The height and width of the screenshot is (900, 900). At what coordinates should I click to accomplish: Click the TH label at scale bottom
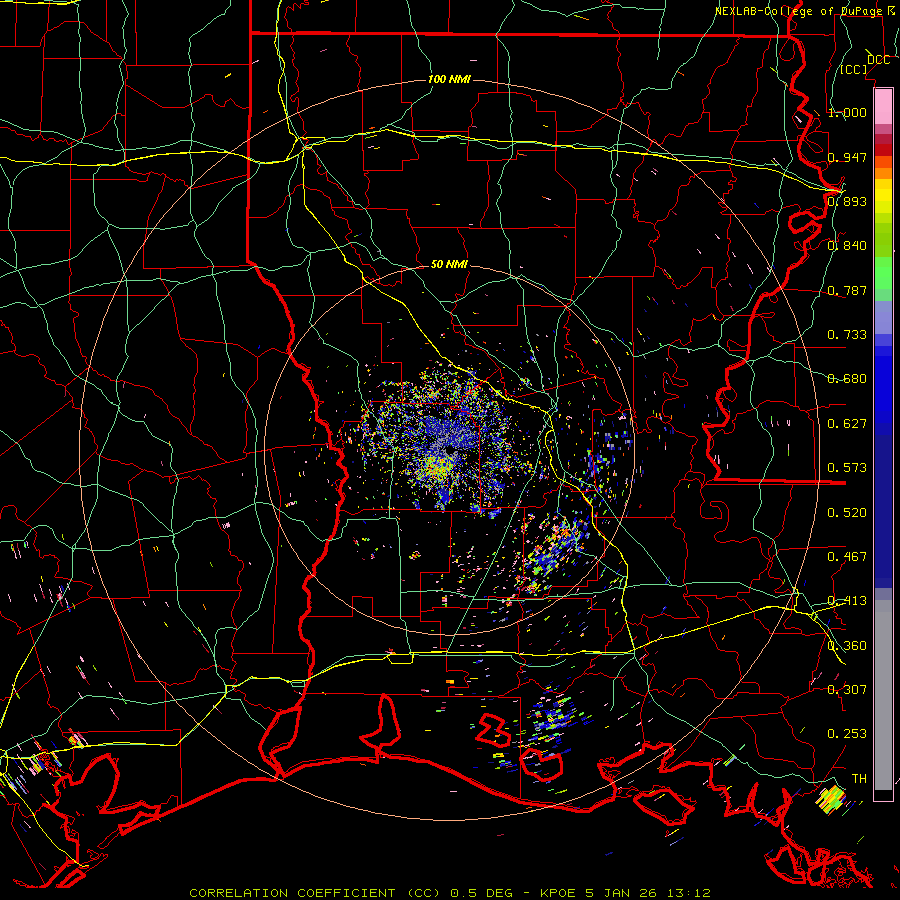coord(859,779)
